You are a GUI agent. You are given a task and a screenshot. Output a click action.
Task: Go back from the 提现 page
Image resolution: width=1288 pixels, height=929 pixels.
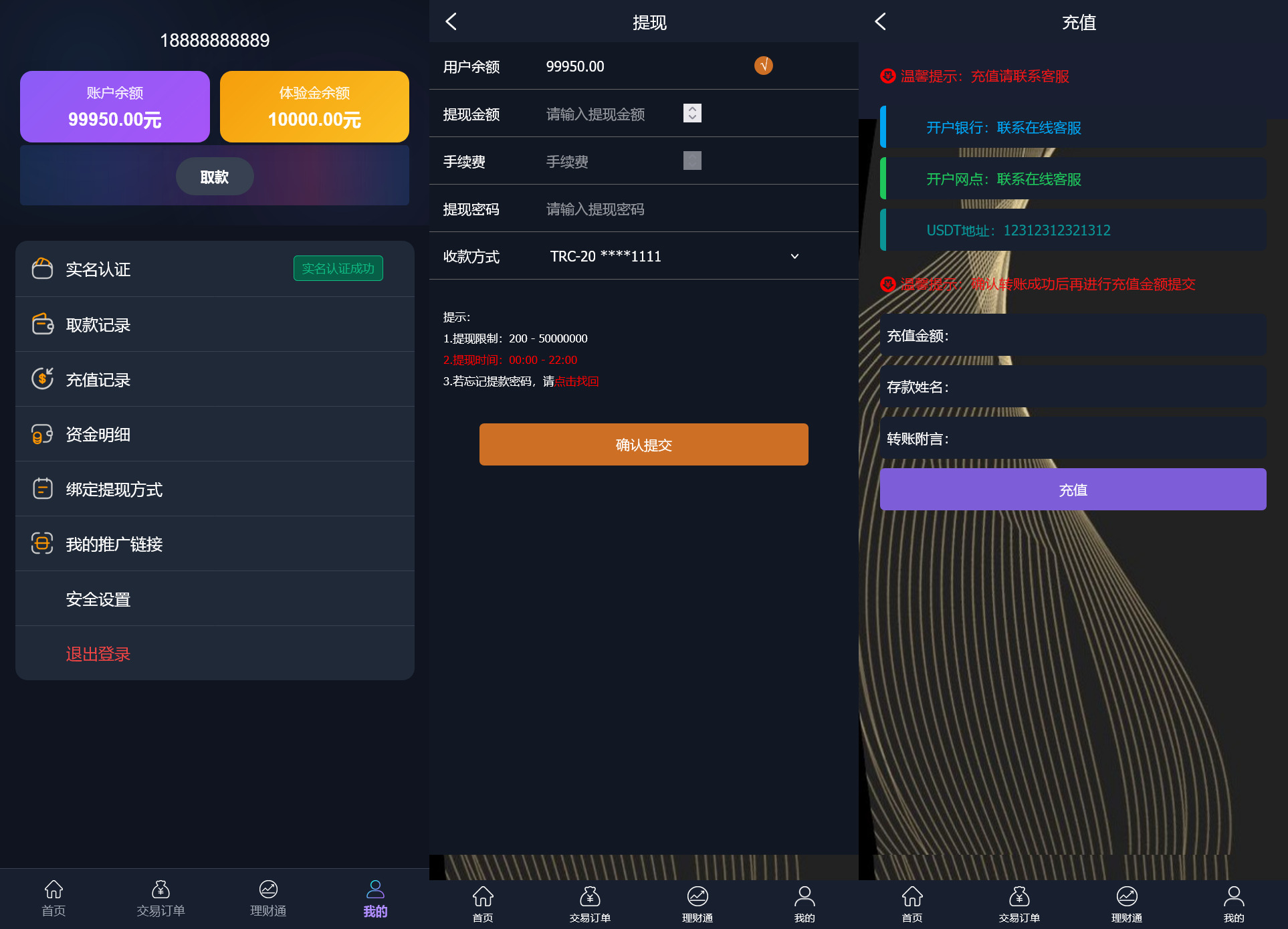pyautogui.click(x=451, y=22)
